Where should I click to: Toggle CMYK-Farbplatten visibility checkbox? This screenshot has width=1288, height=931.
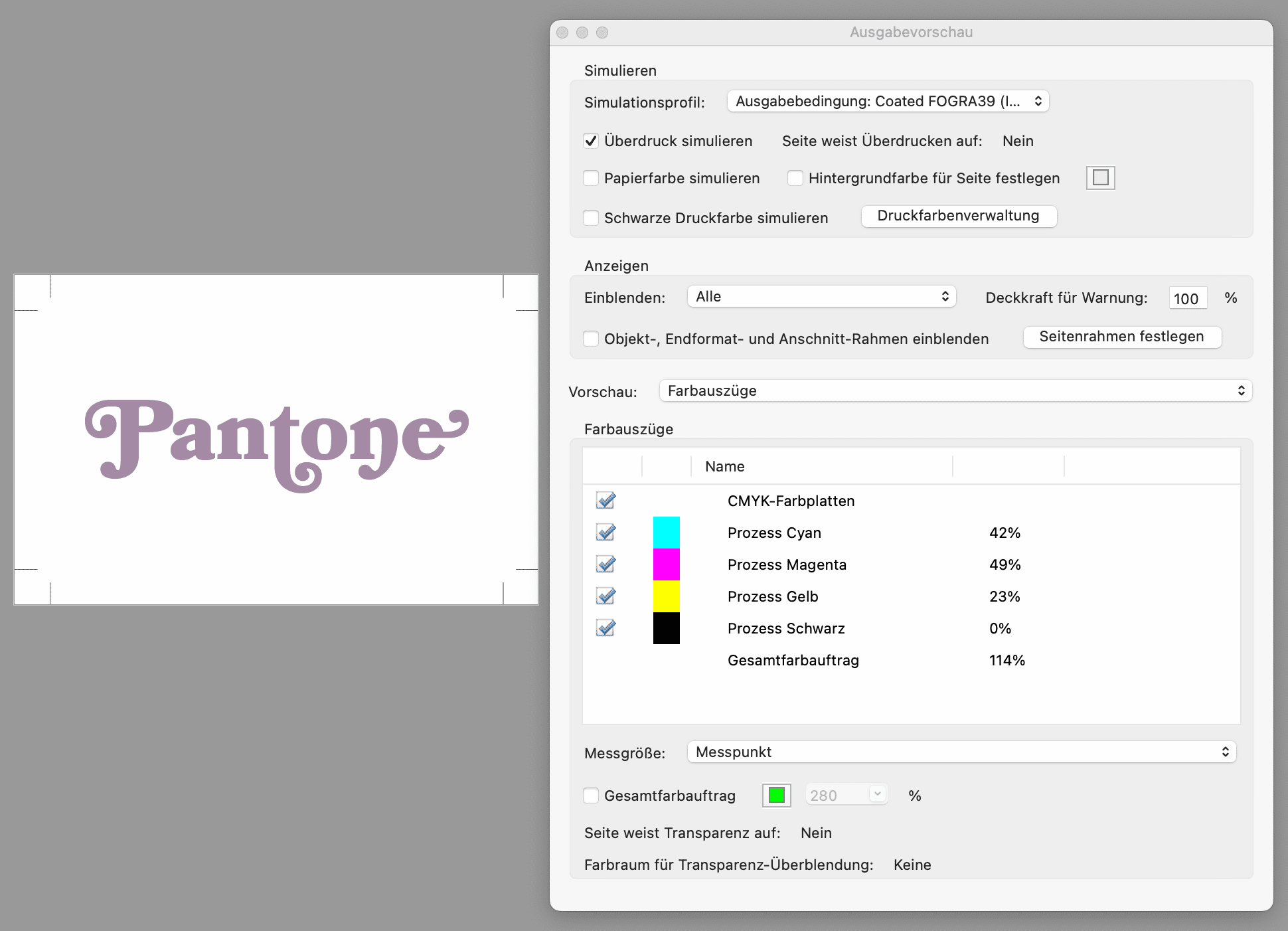pos(605,500)
